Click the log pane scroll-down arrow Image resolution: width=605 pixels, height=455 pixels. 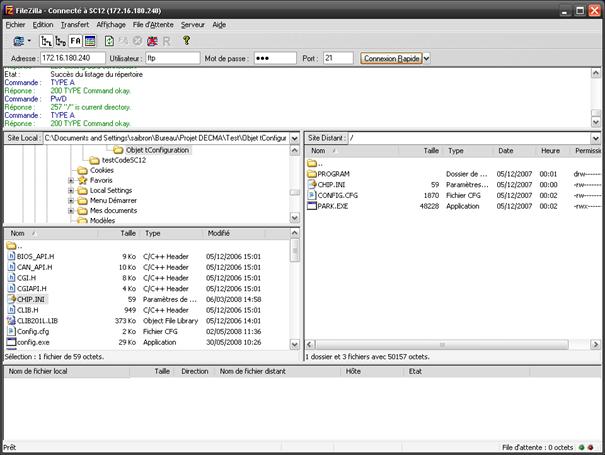[595, 122]
